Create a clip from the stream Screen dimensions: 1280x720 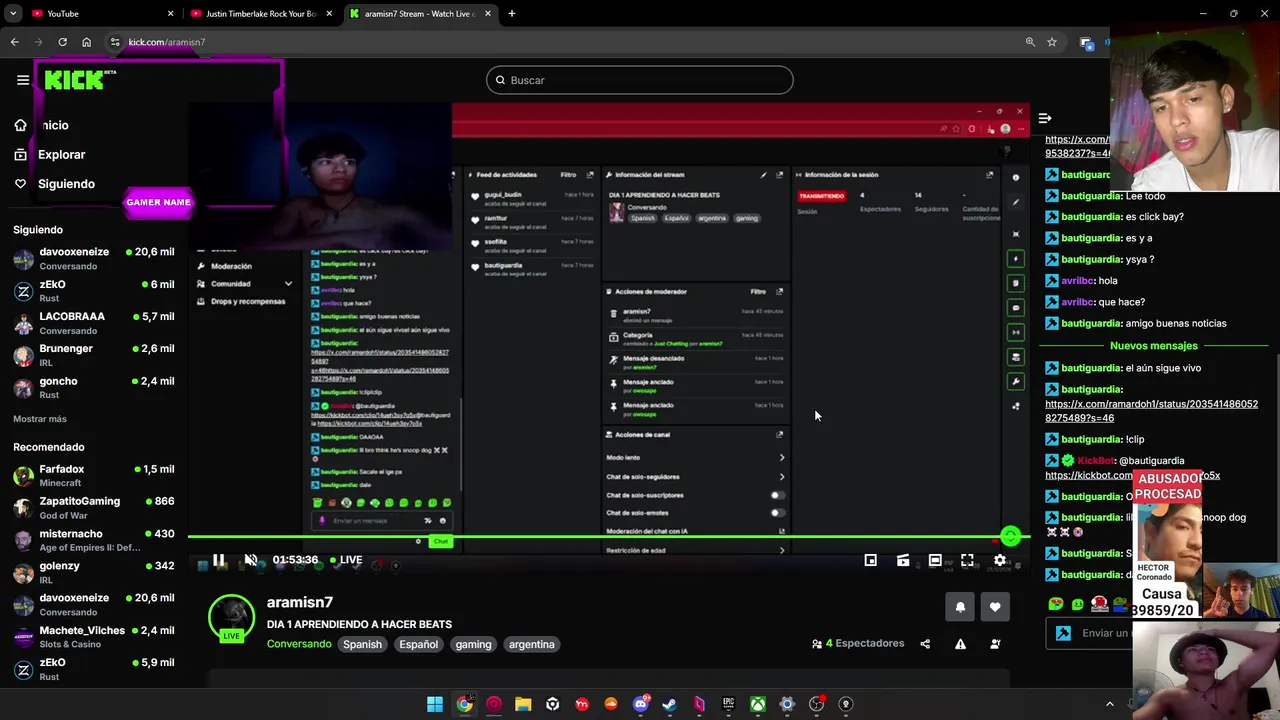click(x=903, y=561)
